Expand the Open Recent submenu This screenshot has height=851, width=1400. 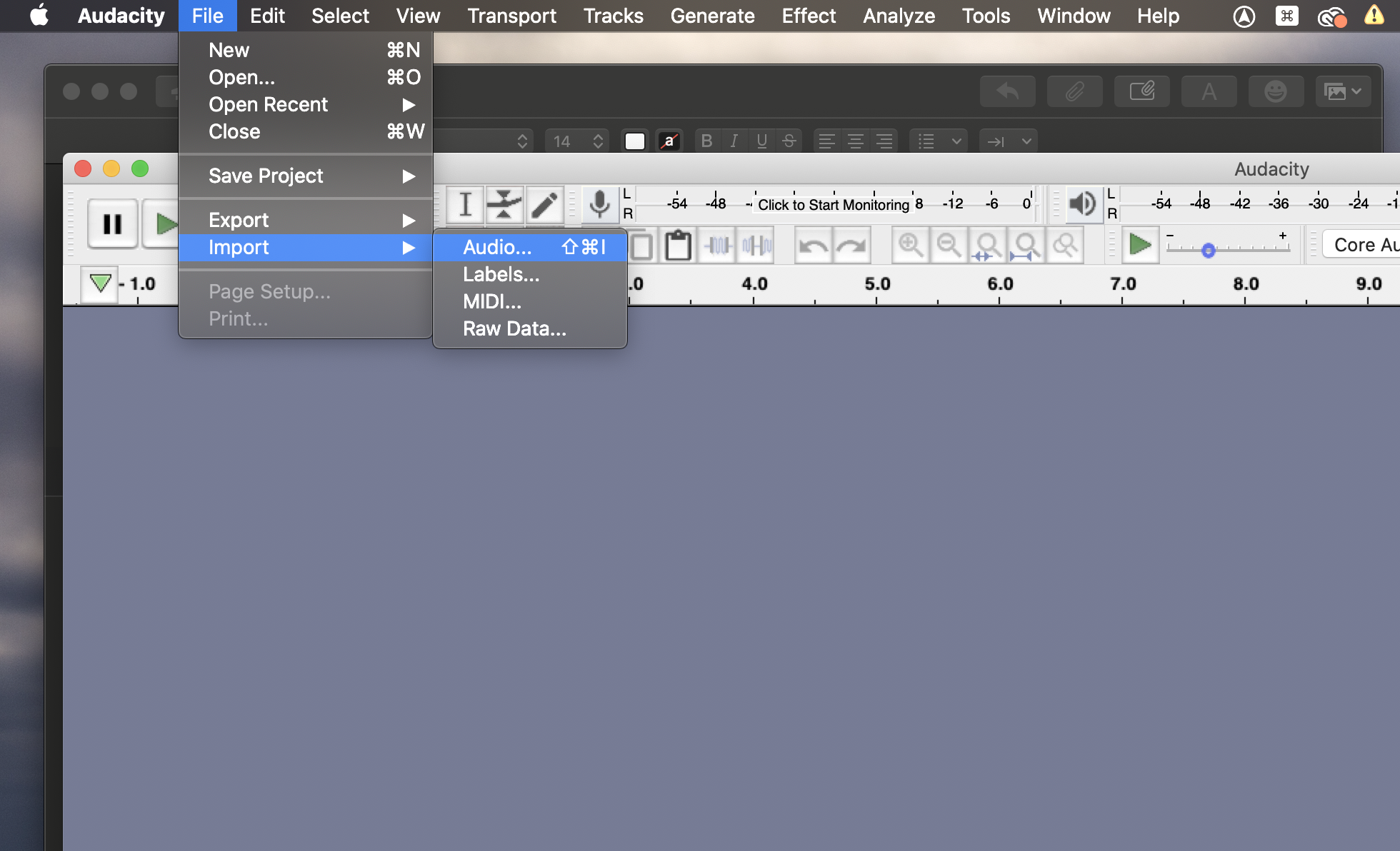(x=306, y=104)
